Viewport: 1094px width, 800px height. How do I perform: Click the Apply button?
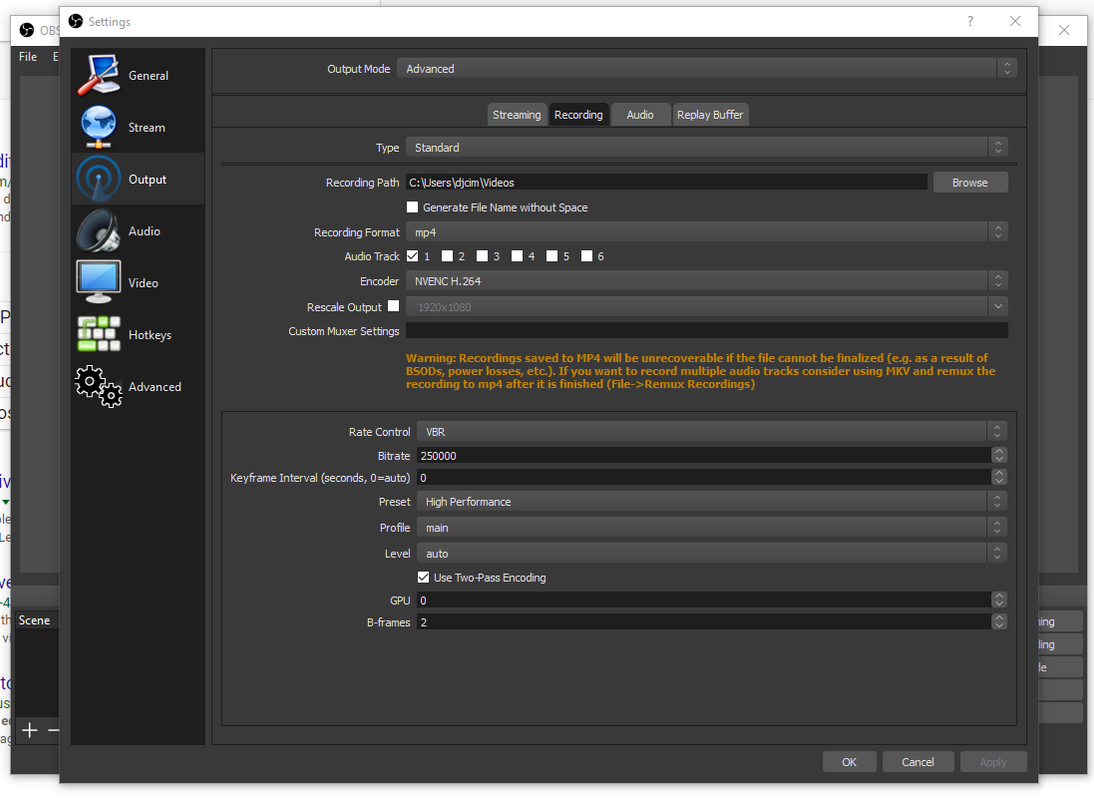pyautogui.click(x=993, y=762)
